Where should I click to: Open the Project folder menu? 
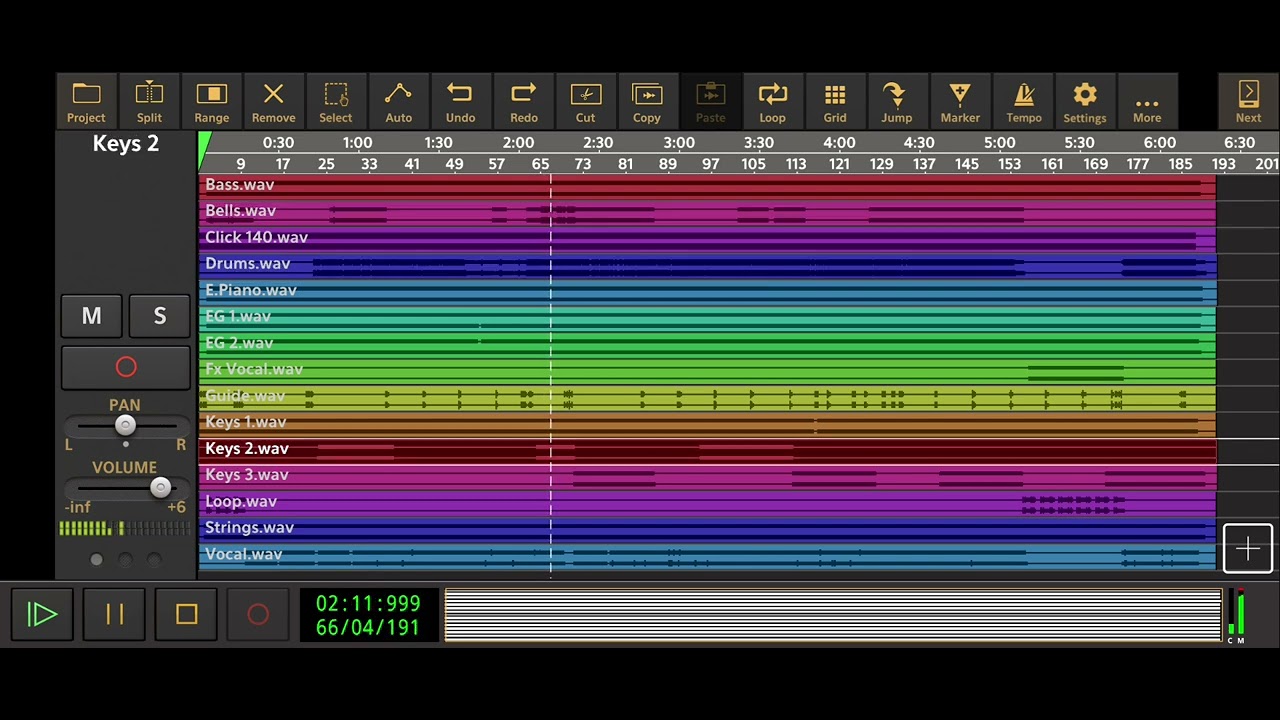coord(86,102)
